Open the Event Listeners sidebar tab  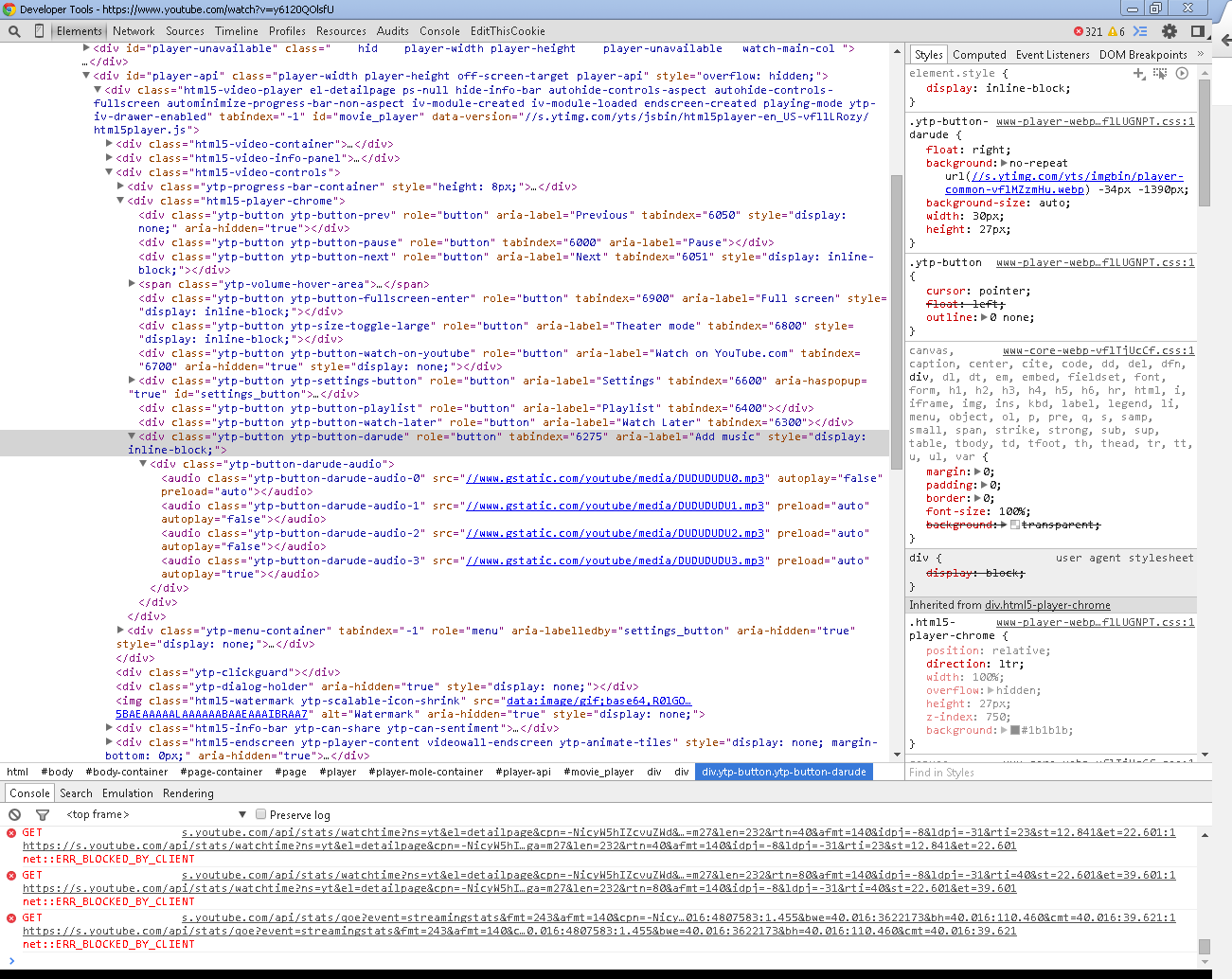tap(1052, 55)
